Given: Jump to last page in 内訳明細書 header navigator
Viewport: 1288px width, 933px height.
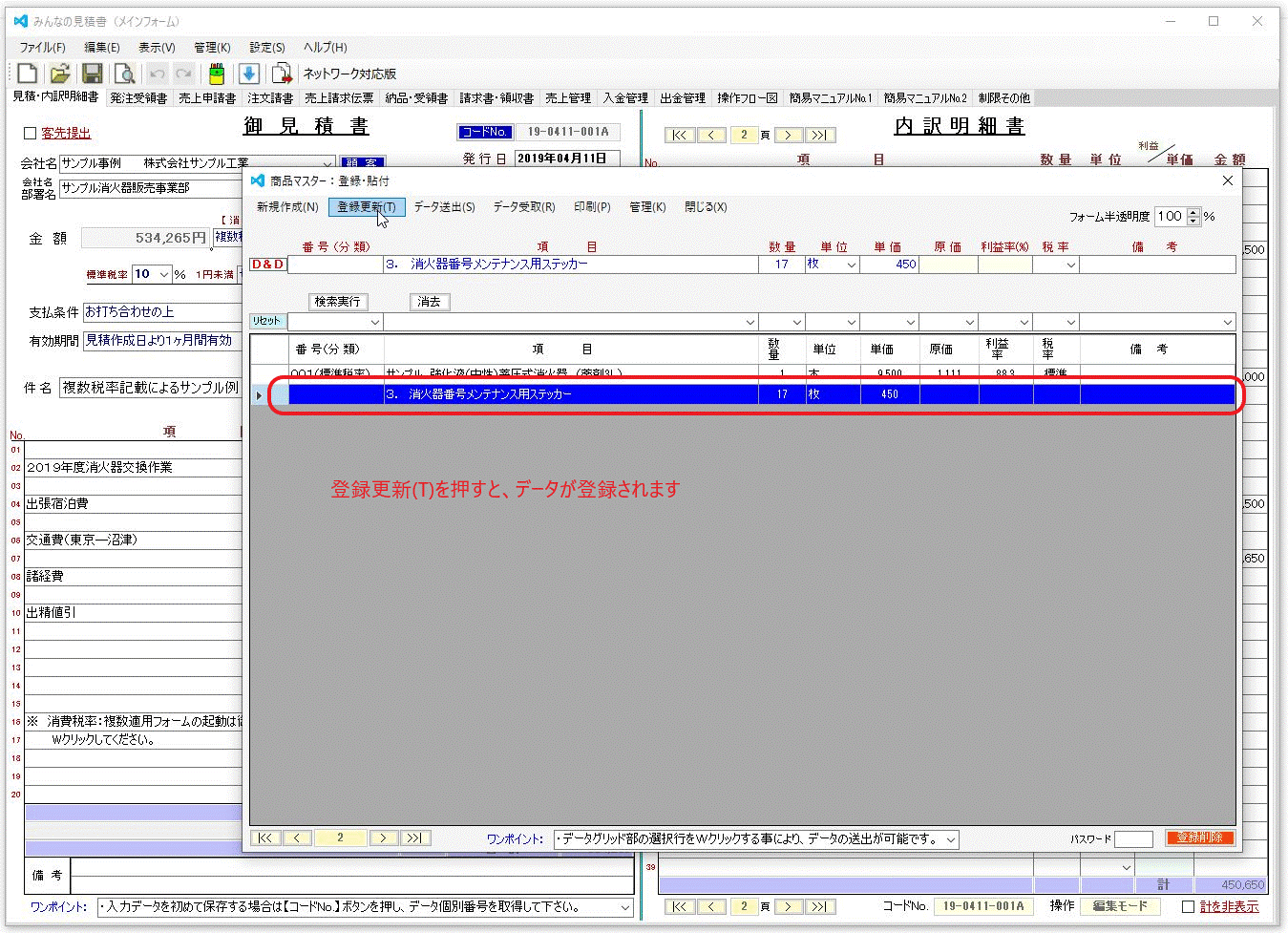Looking at the screenshot, I should pos(820,135).
